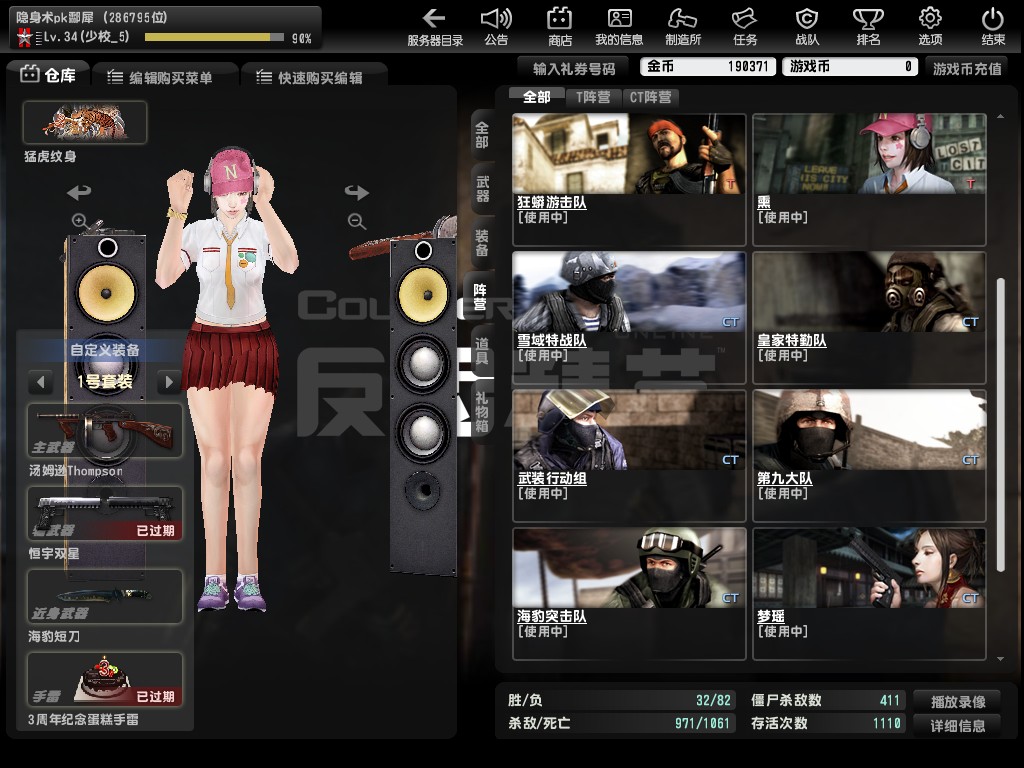The height and width of the screenshot is (768, 1024).
Task: Select the CT阵营 filter tab
Action: click(x=650, y=97)
